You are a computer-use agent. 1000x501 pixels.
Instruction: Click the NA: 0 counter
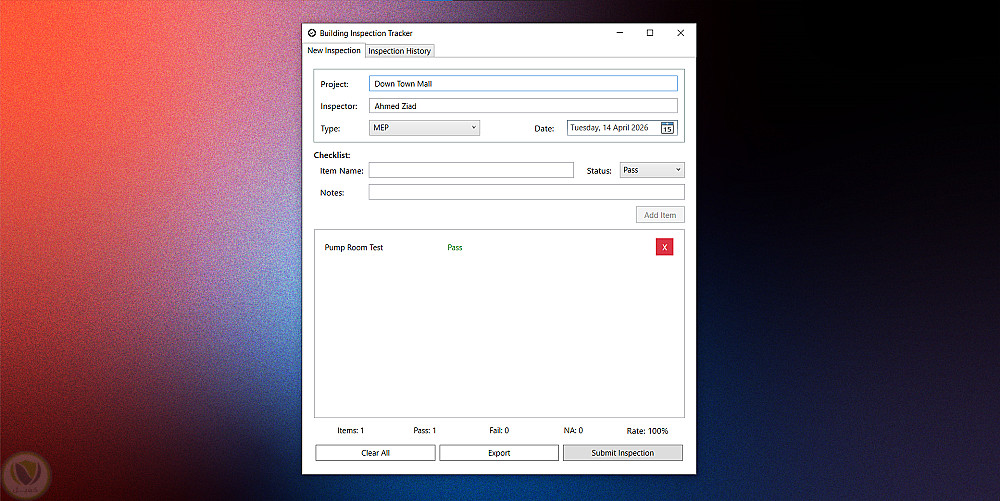573,430
